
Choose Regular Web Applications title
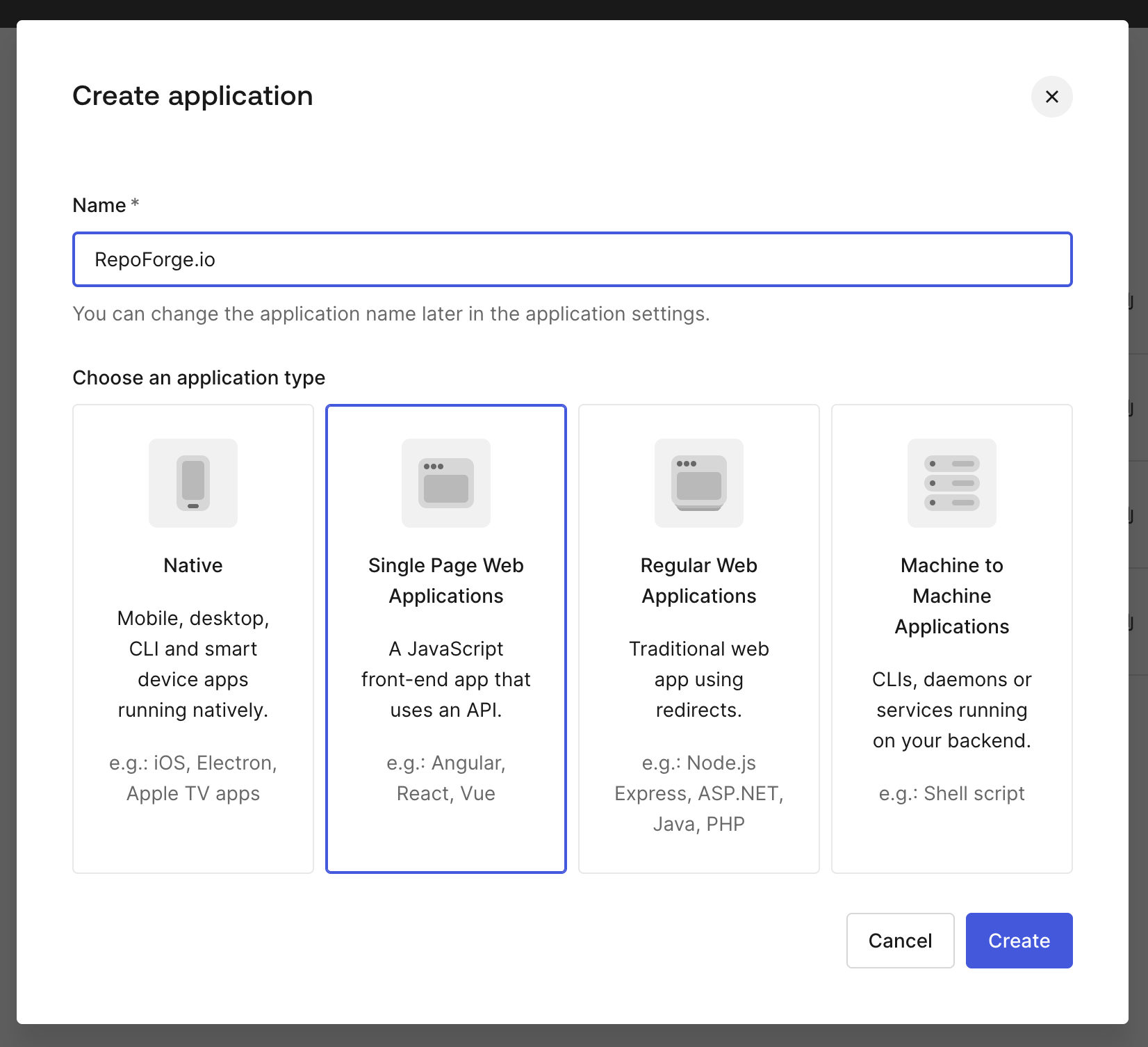[x=699, y=581]
